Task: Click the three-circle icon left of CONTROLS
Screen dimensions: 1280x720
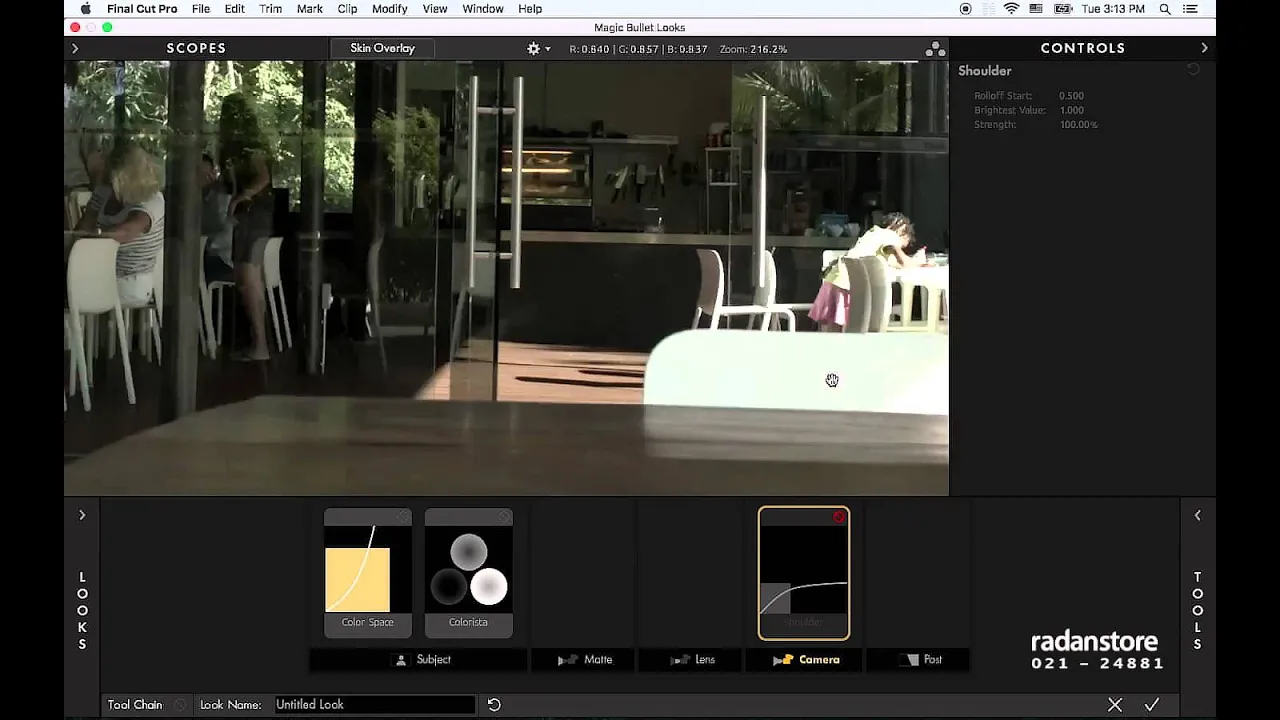Action: [935, 49]
